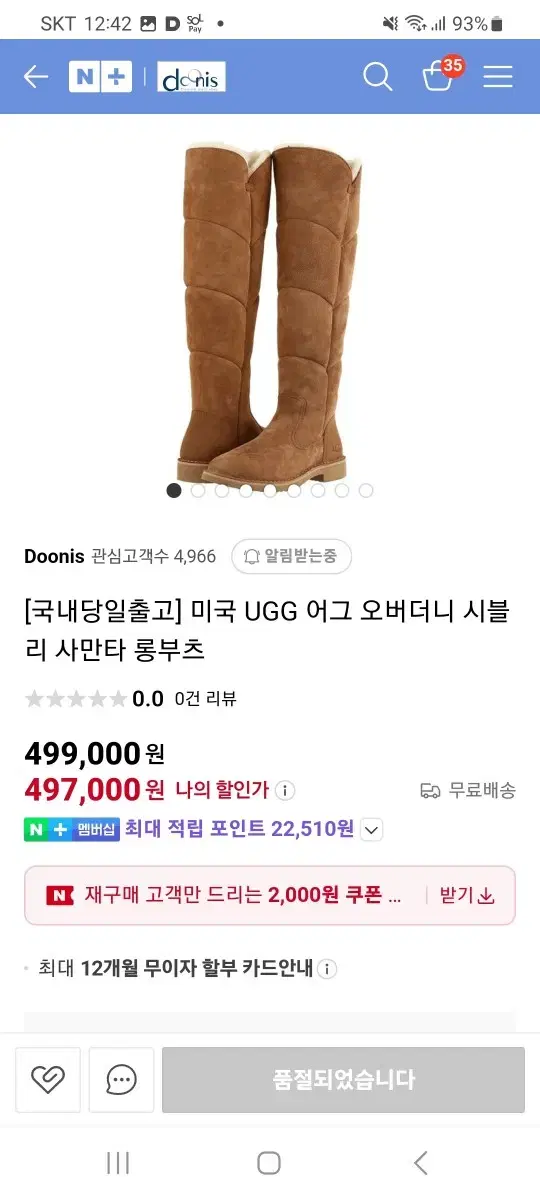Tap the search magnifier icon

pos(378,76)
